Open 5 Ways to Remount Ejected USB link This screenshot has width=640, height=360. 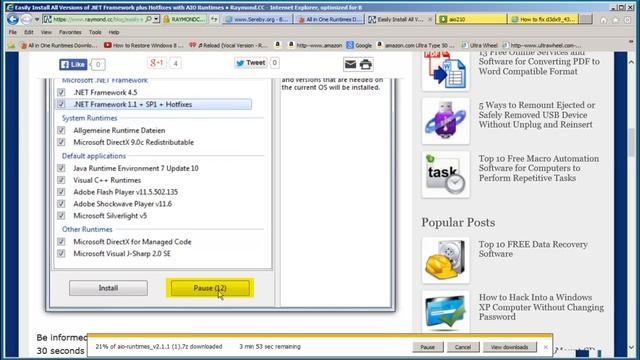(537, 115)
